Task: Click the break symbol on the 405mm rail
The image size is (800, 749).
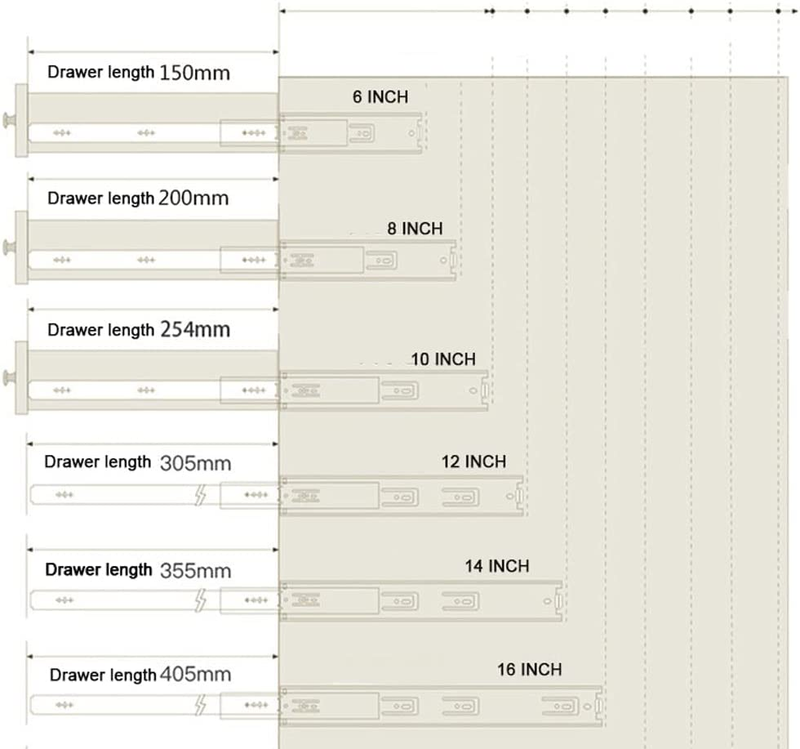Action: pyautogui.click(x=201, y=705)
